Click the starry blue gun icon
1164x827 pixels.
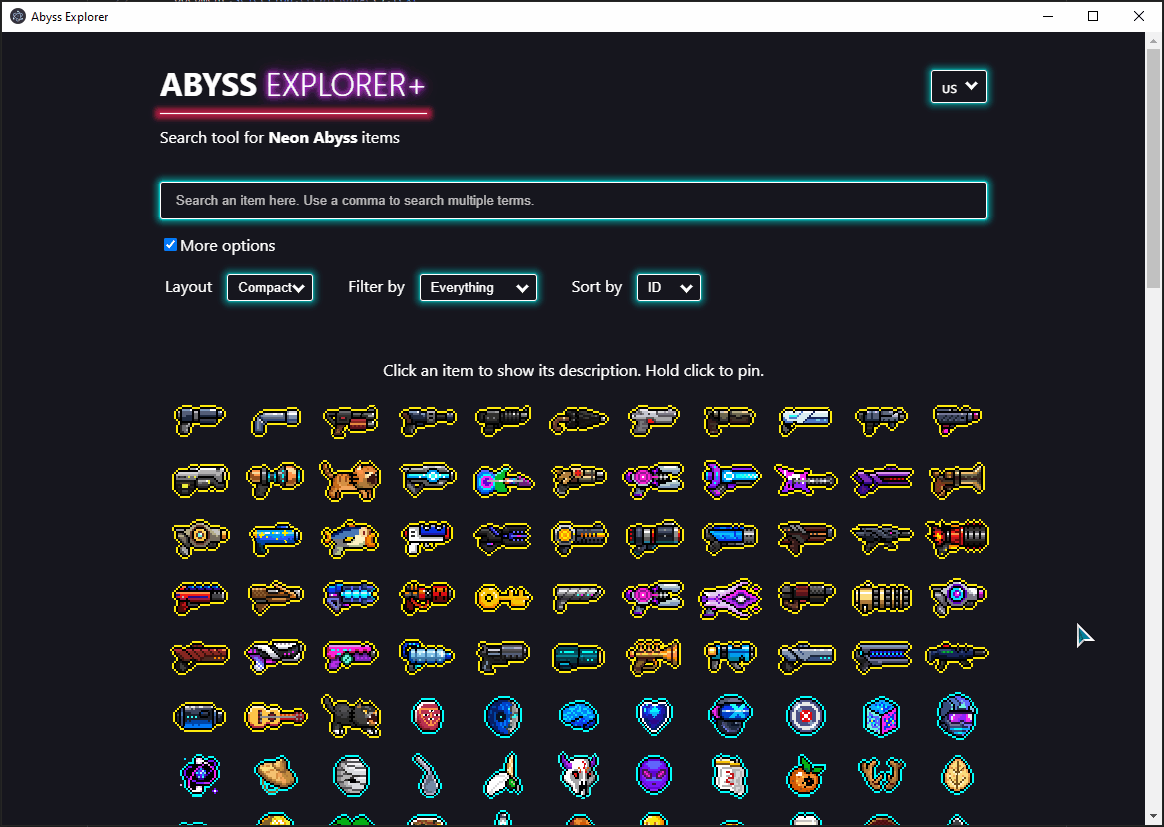tap(275, 538)
